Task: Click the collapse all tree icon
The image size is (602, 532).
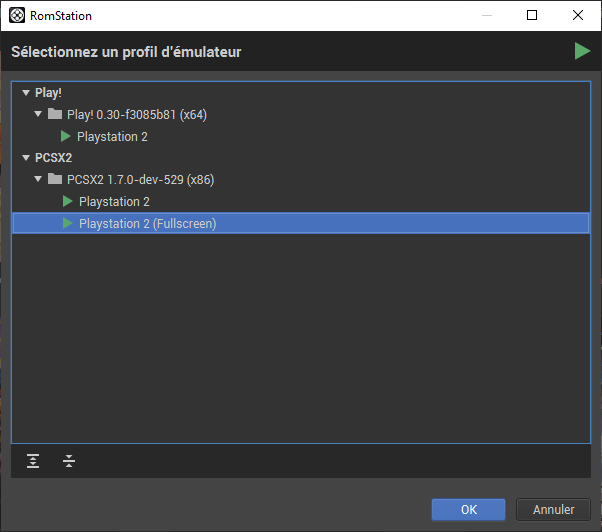Action: (68, 461)
